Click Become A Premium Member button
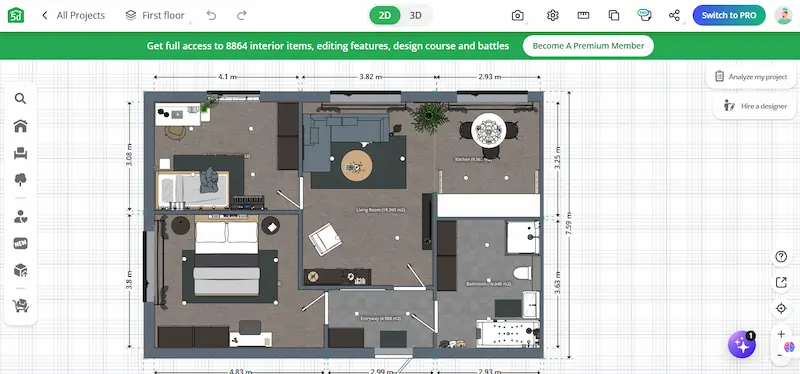 point(588,46)
